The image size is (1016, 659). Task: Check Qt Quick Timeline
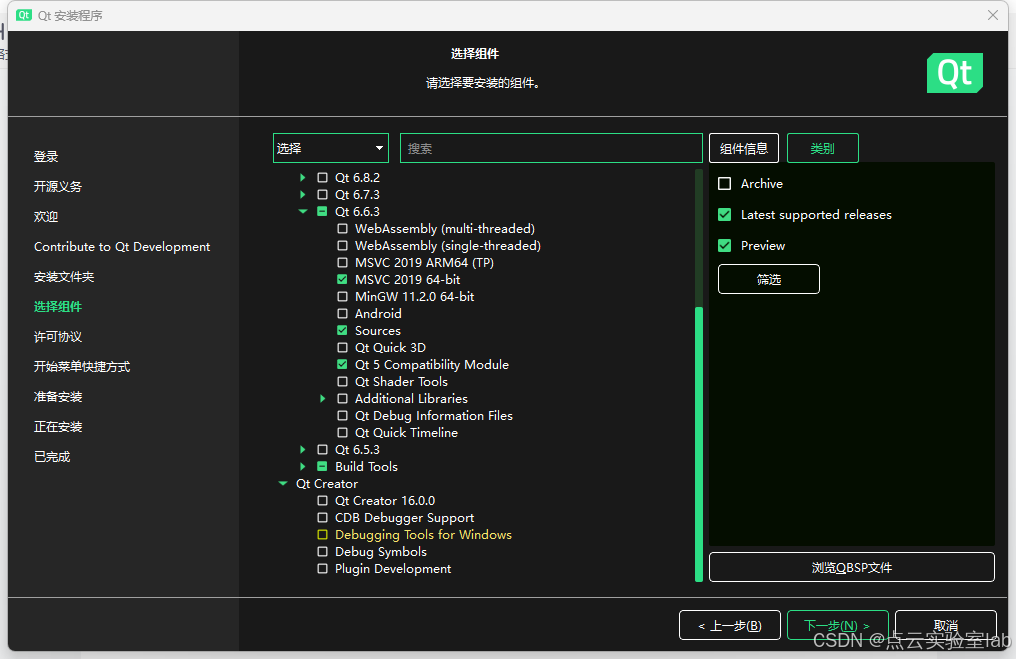342,432
